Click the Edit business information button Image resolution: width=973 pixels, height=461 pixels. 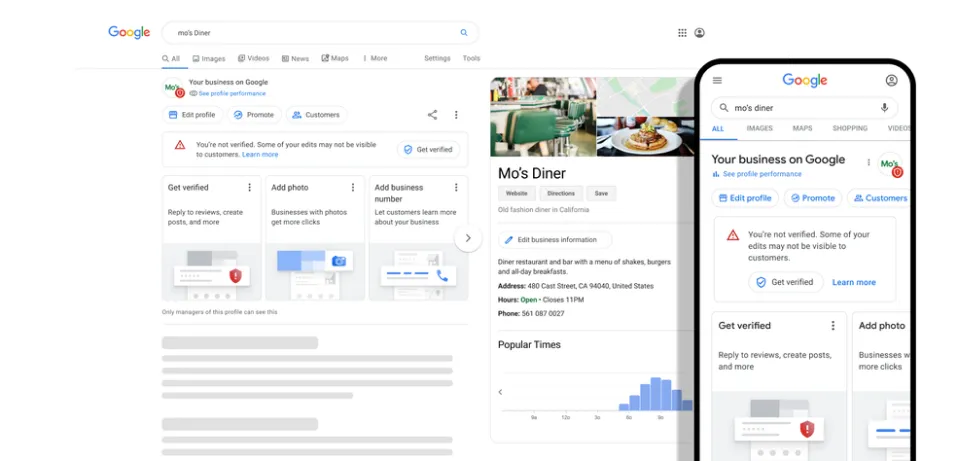pyautogui.click(x=554, y=240)
